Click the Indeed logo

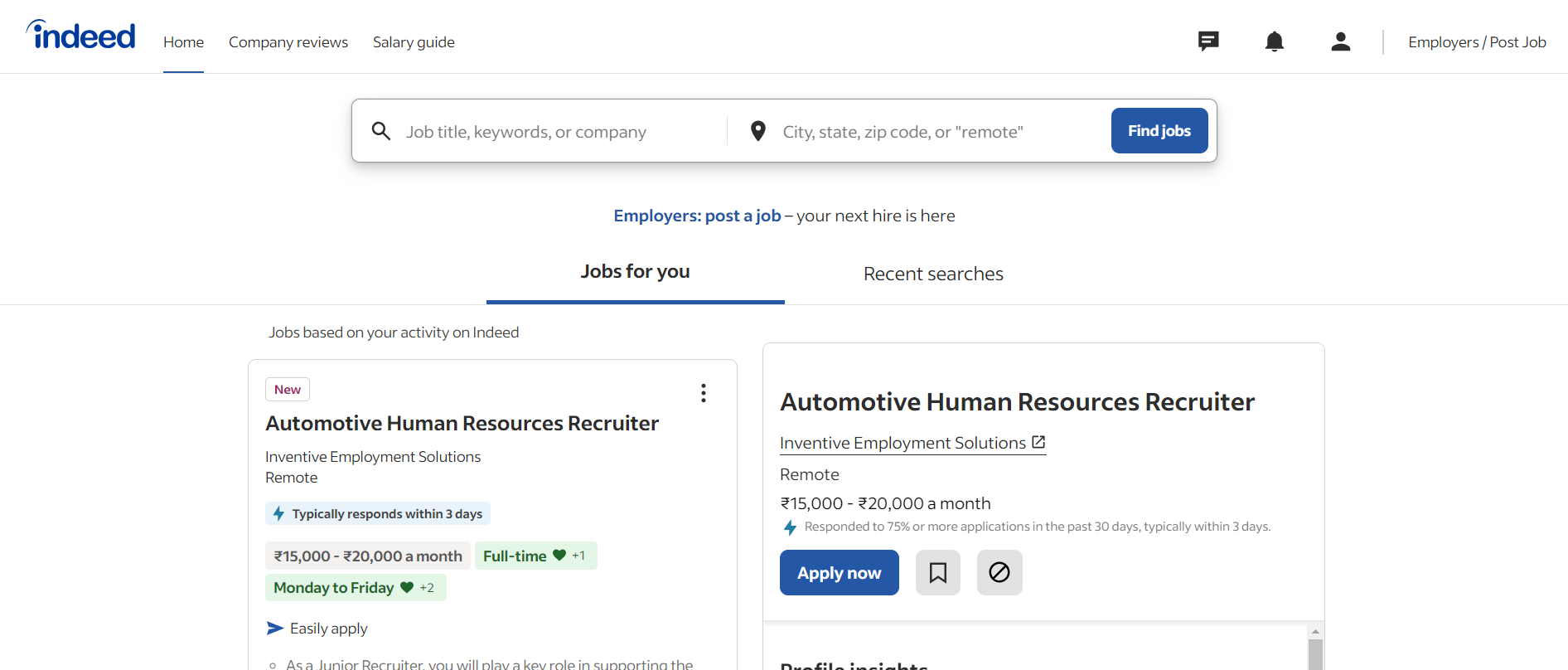(x=81, y=36)
